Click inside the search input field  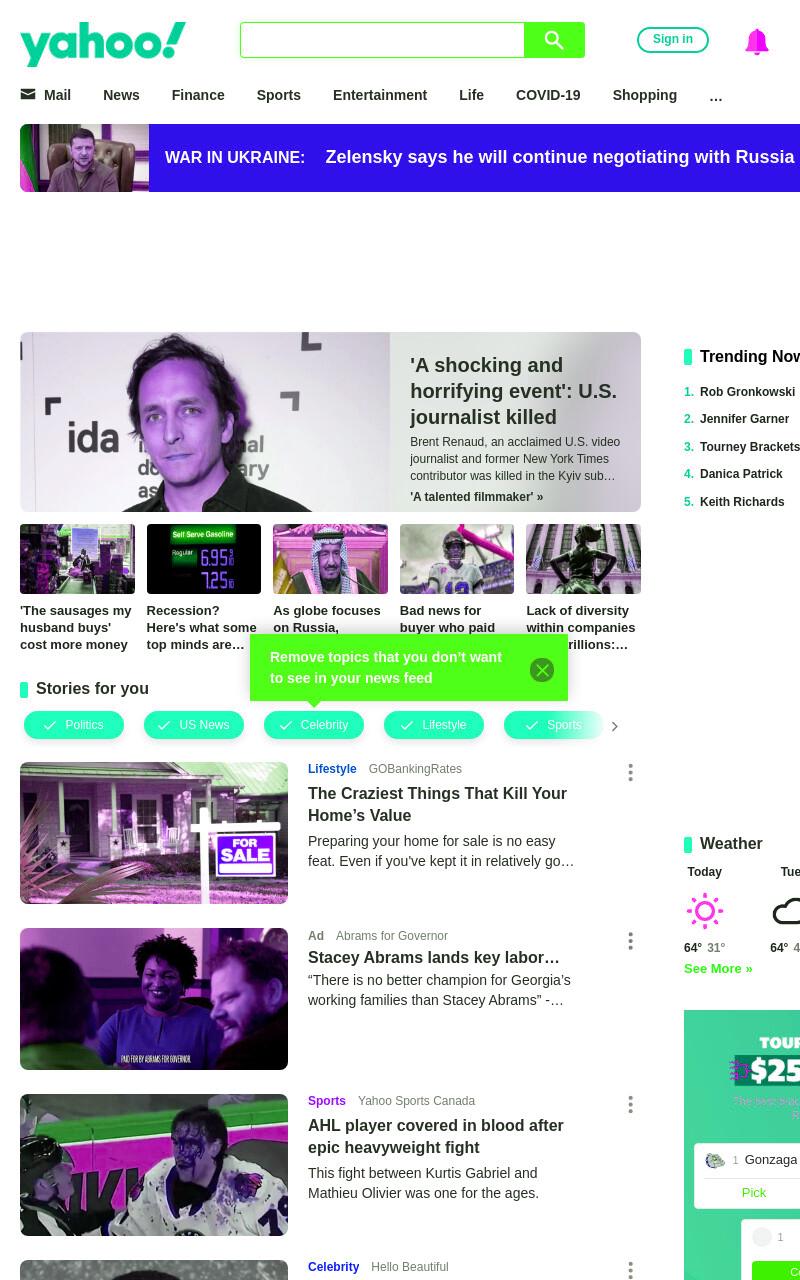382,40
